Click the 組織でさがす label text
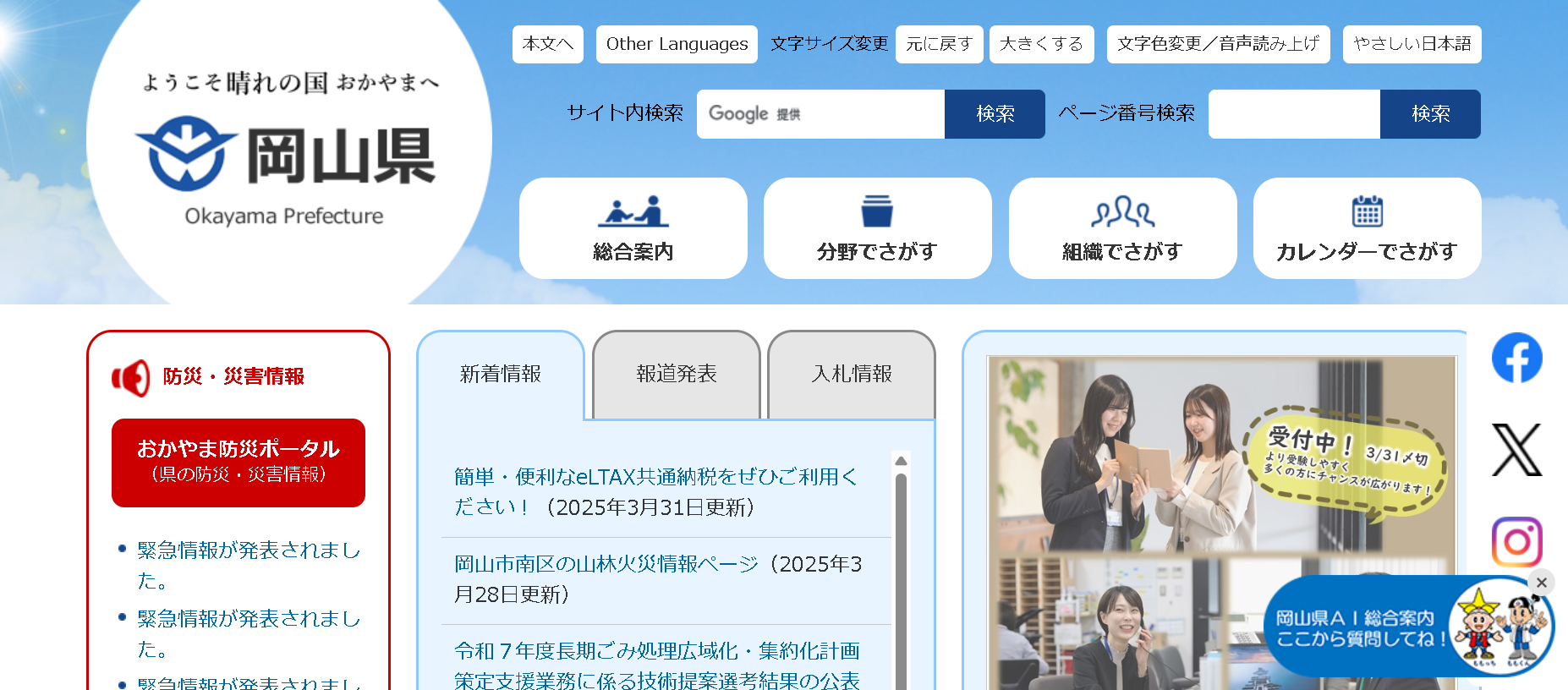 coord(1122,251)
